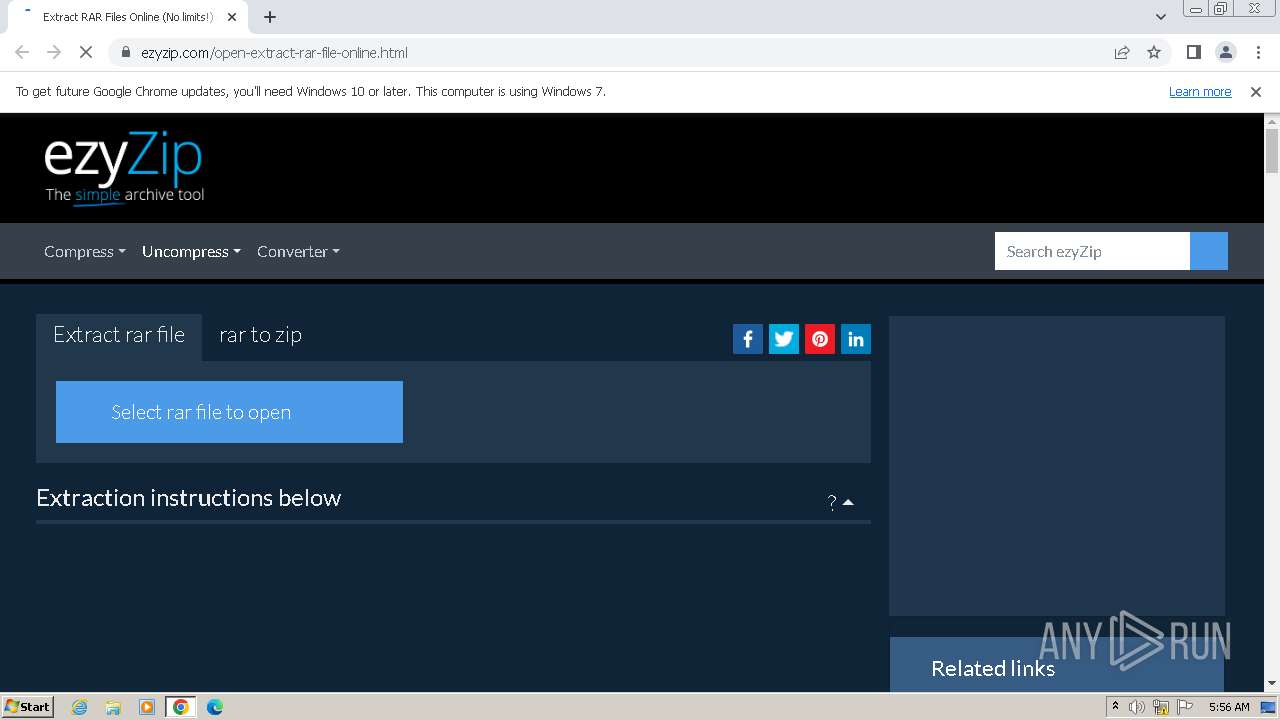Click the ezyZip logo
Viewport: 1280px width, 720px height.
click(x=124, y=168)
